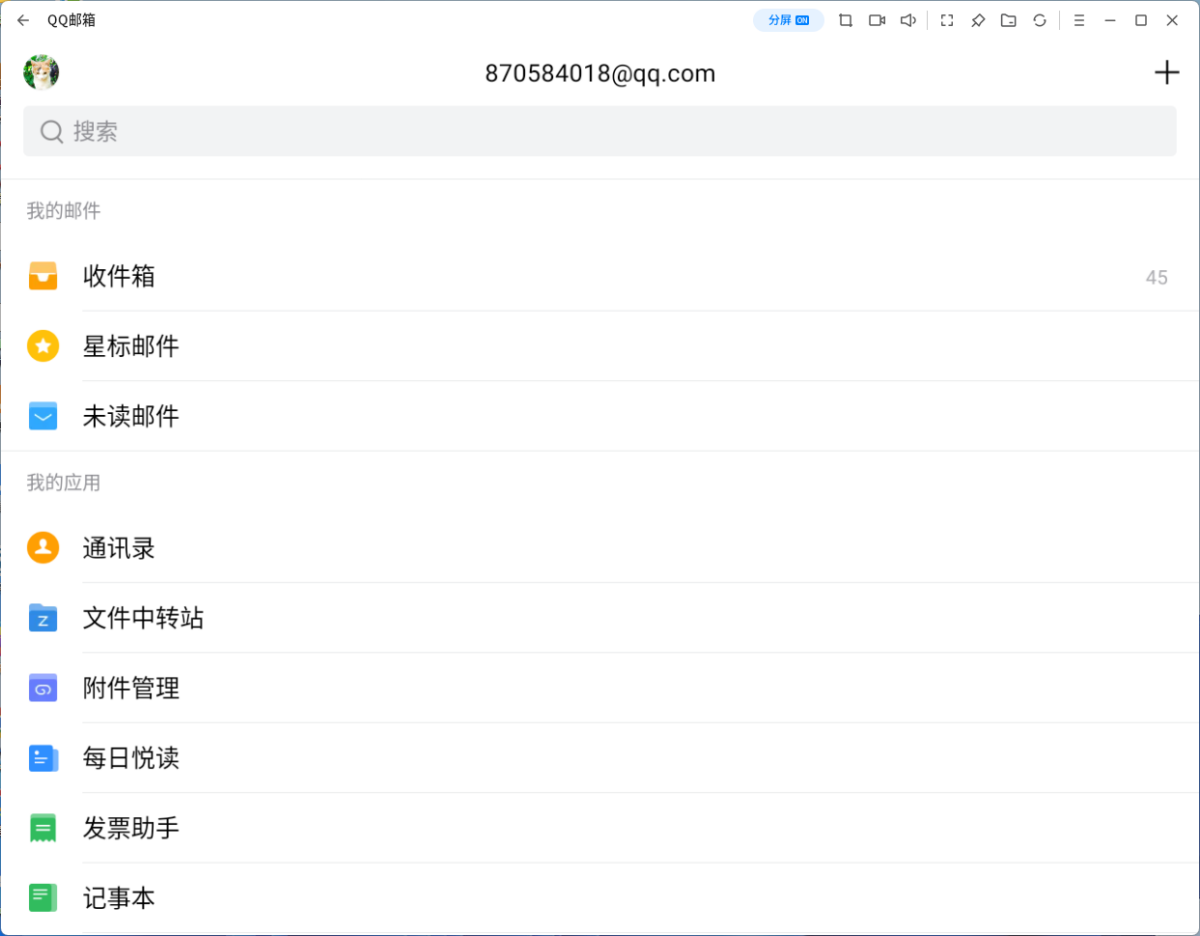Open 未读邮件 unread mail
Viewport: 1200px width, 936px height.
(x=131, y=416)
